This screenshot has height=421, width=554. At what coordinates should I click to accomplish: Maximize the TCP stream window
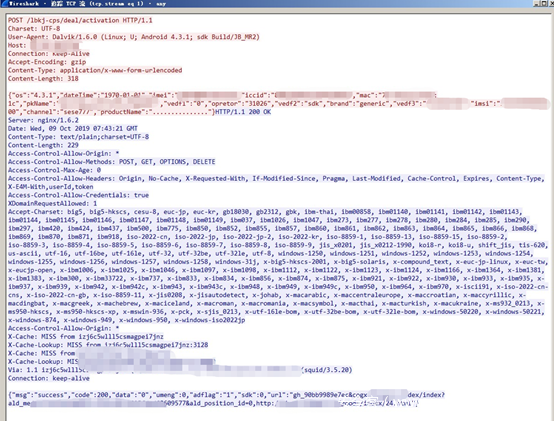(543, 4)
